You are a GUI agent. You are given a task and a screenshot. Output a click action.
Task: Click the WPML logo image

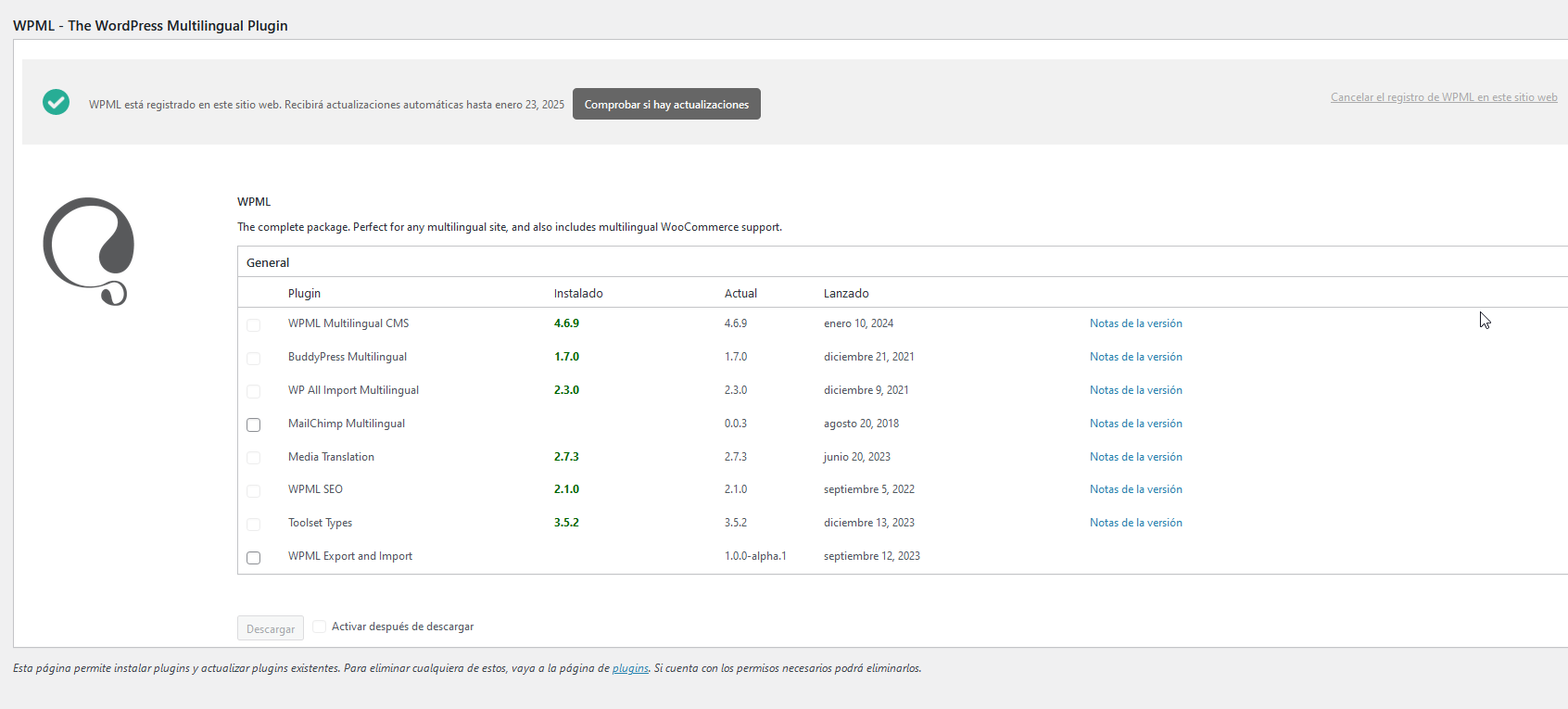89,251
